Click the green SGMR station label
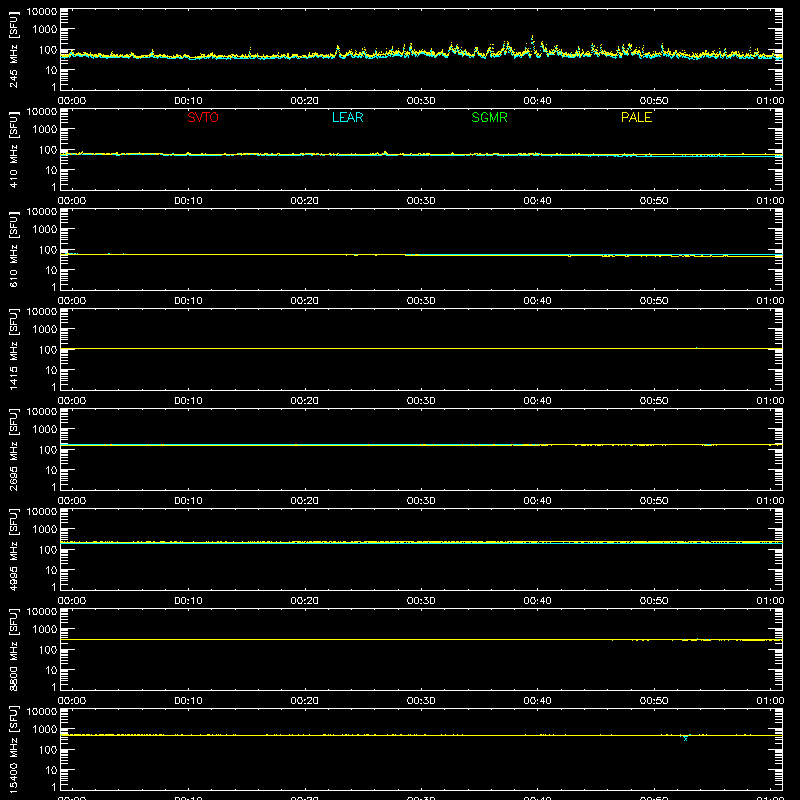The image size is (800, 800). [x=489, y=117]
